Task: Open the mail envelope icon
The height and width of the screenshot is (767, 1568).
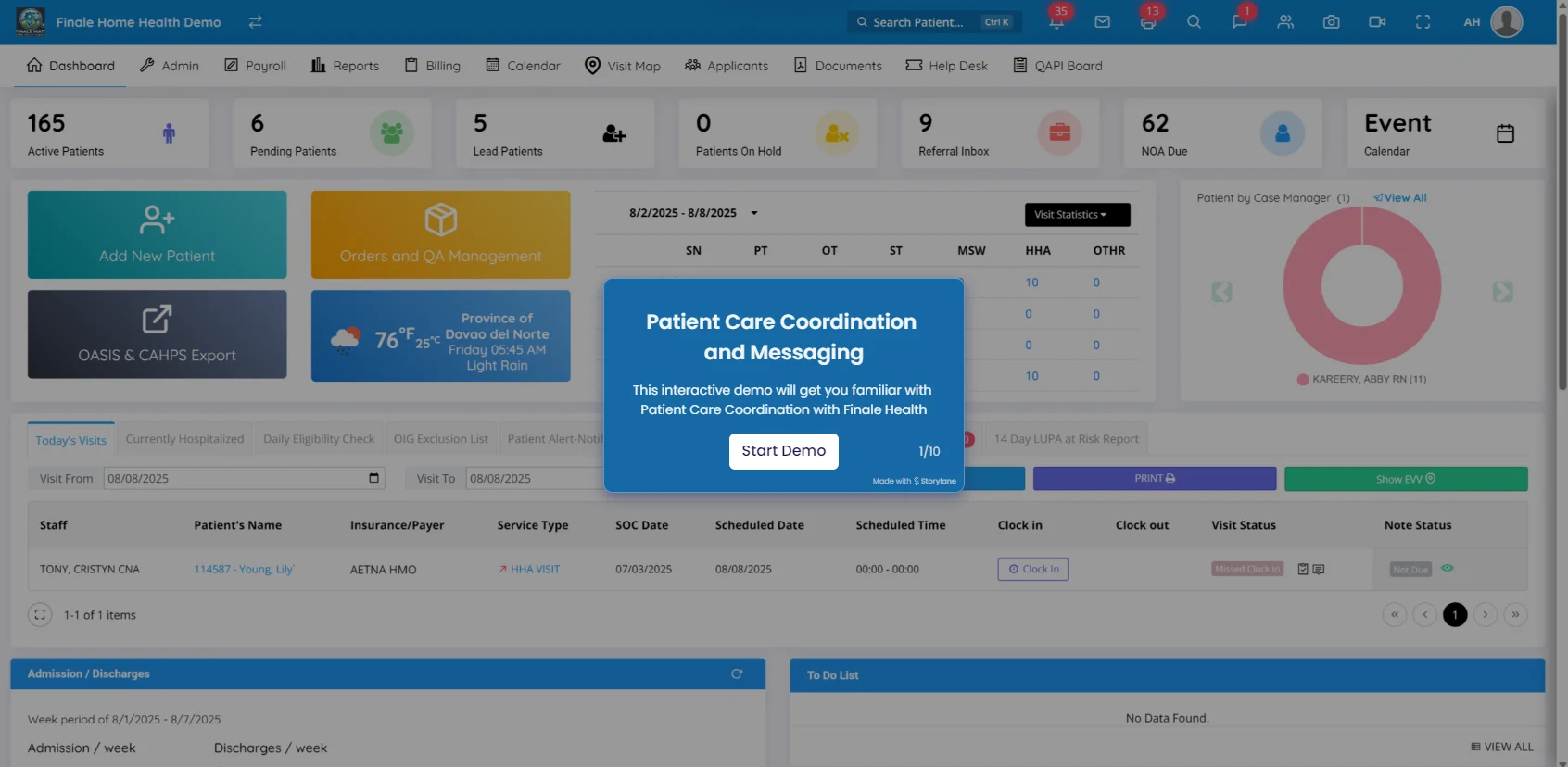Action: click(x=1102, y=22)
